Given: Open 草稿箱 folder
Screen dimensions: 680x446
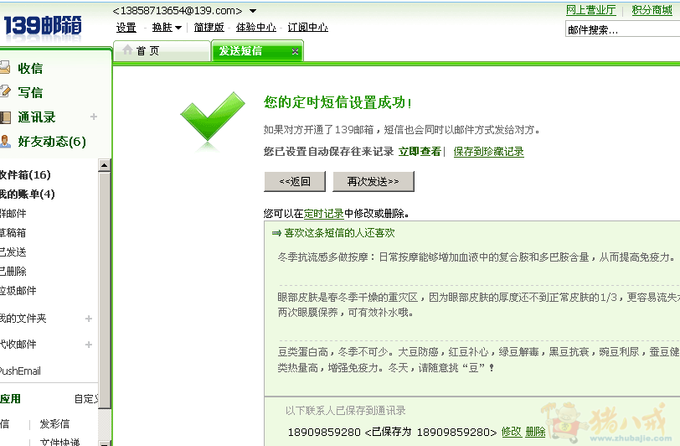Looking at the screenshot, I should [x=13, y=233].
